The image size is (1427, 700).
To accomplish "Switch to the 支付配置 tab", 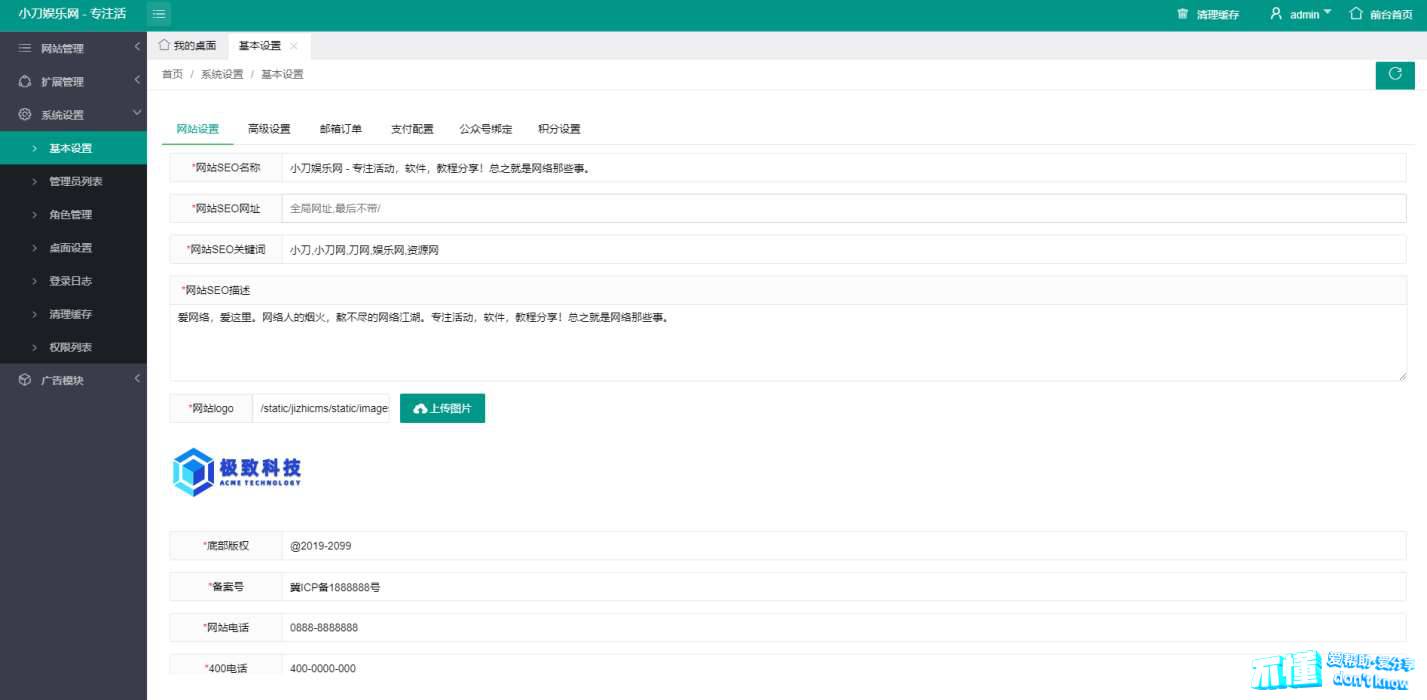I will 412,129.
